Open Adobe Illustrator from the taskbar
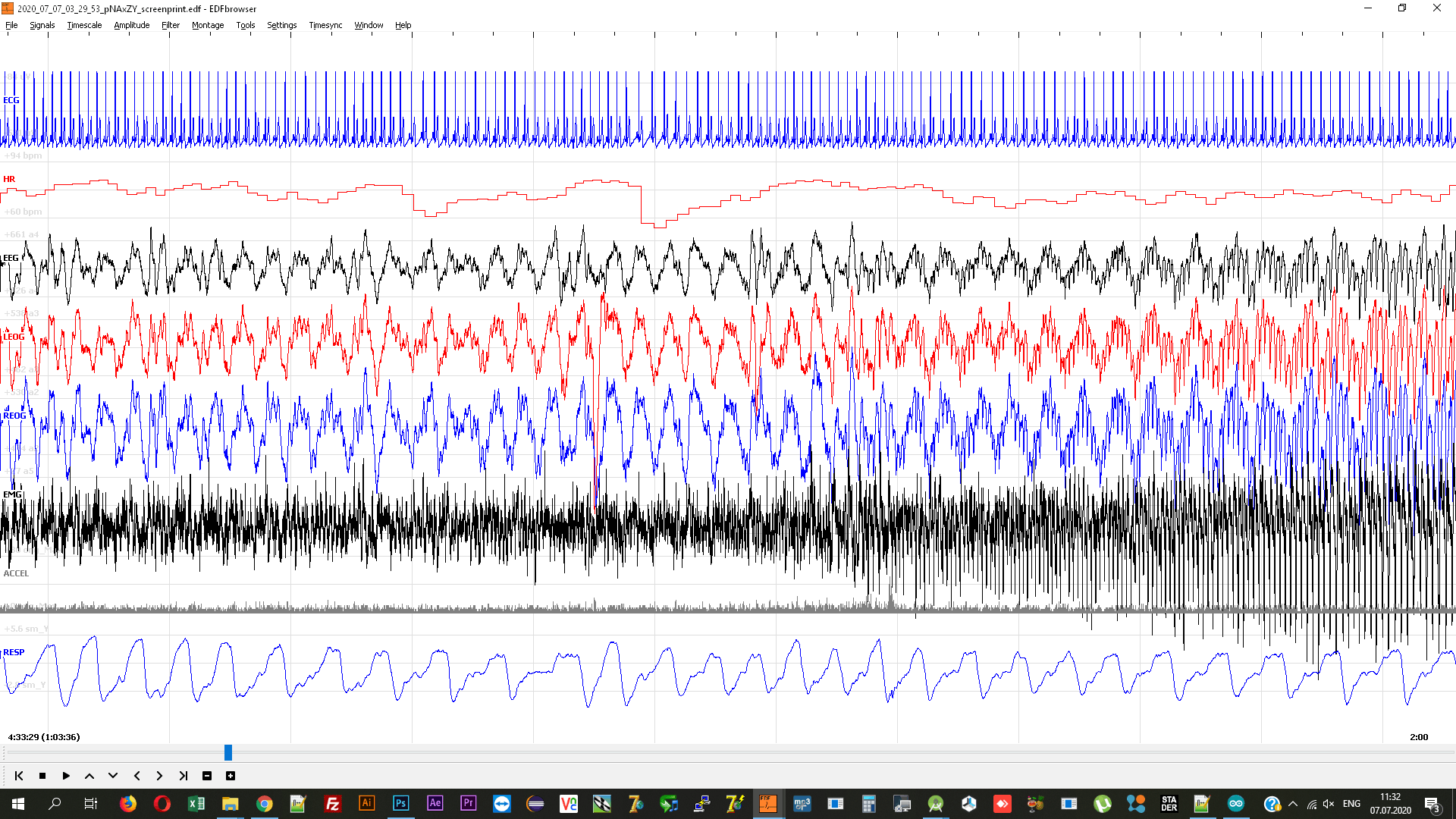 [x=366, y=804]
